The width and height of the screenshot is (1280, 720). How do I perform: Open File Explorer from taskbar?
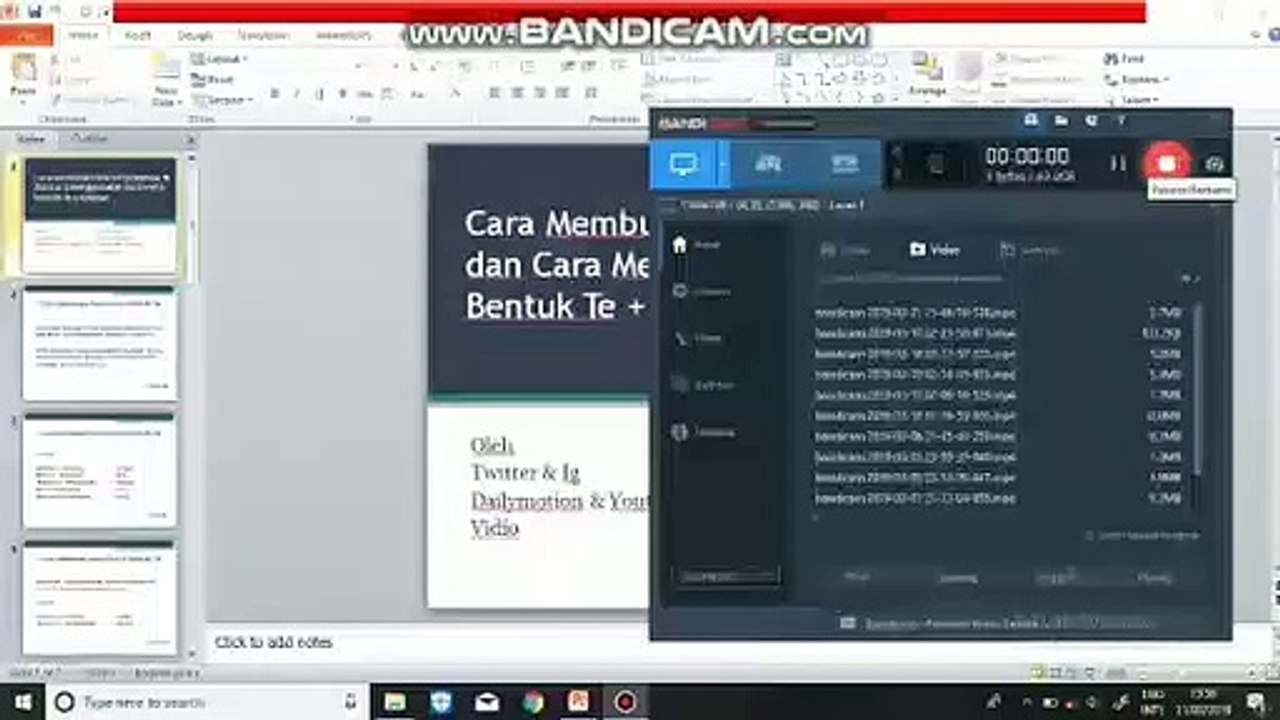pos(395,702)
